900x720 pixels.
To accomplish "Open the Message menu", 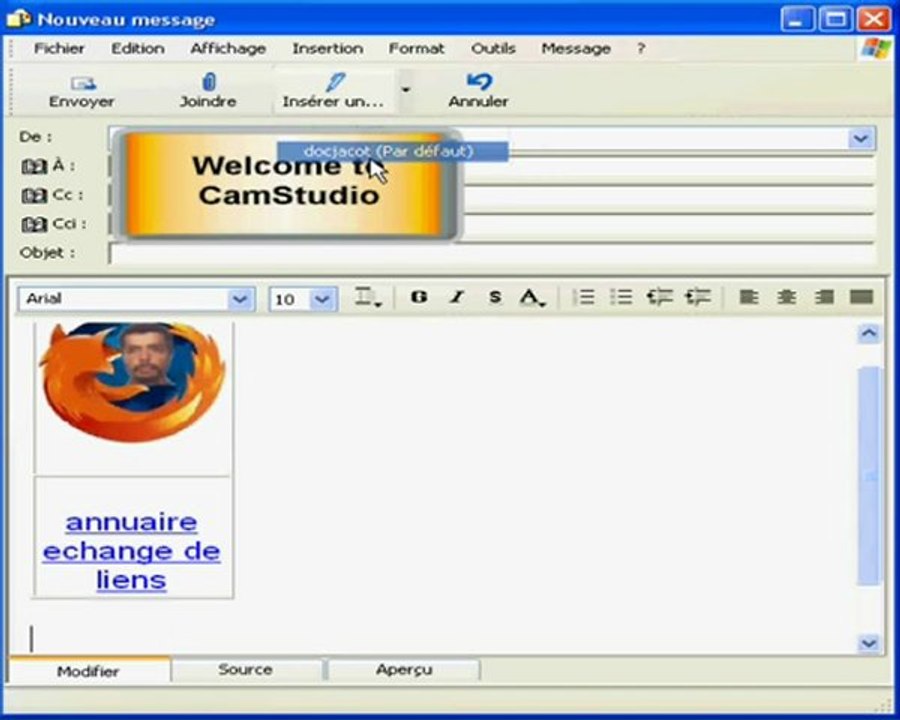I will pyautogui.click(x=576, y=49).
